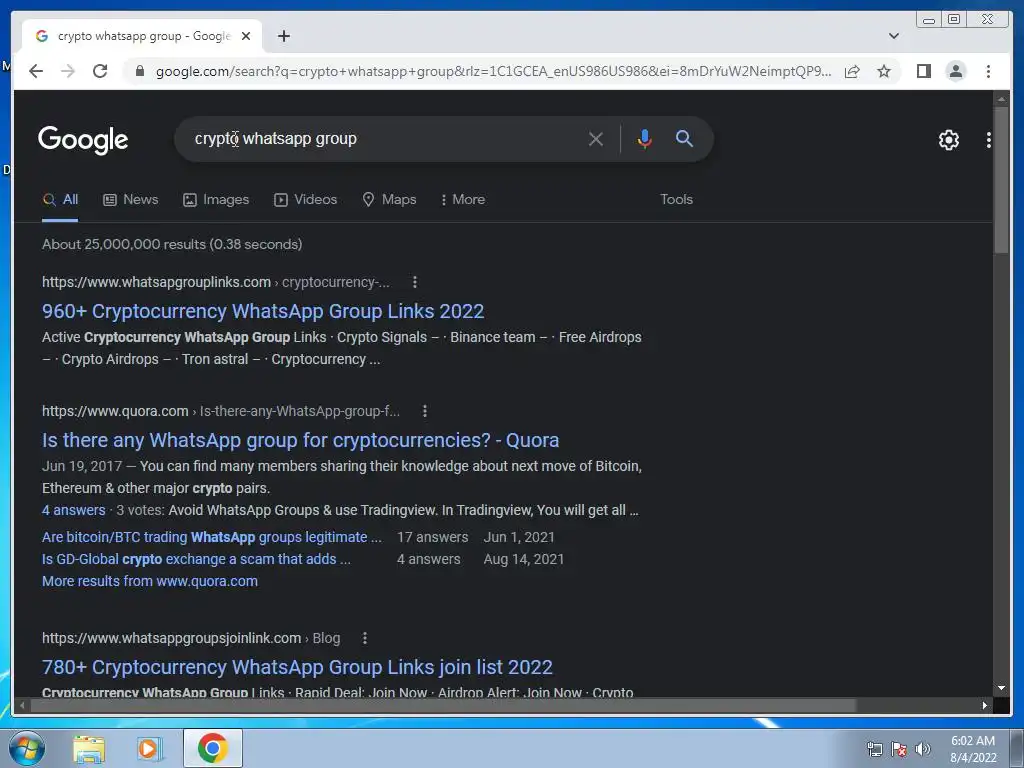Screen dimensions: 1024x768
Task: Open about-result menu for whatsappgroupsjoinlink.com
Action: (364, 638)
